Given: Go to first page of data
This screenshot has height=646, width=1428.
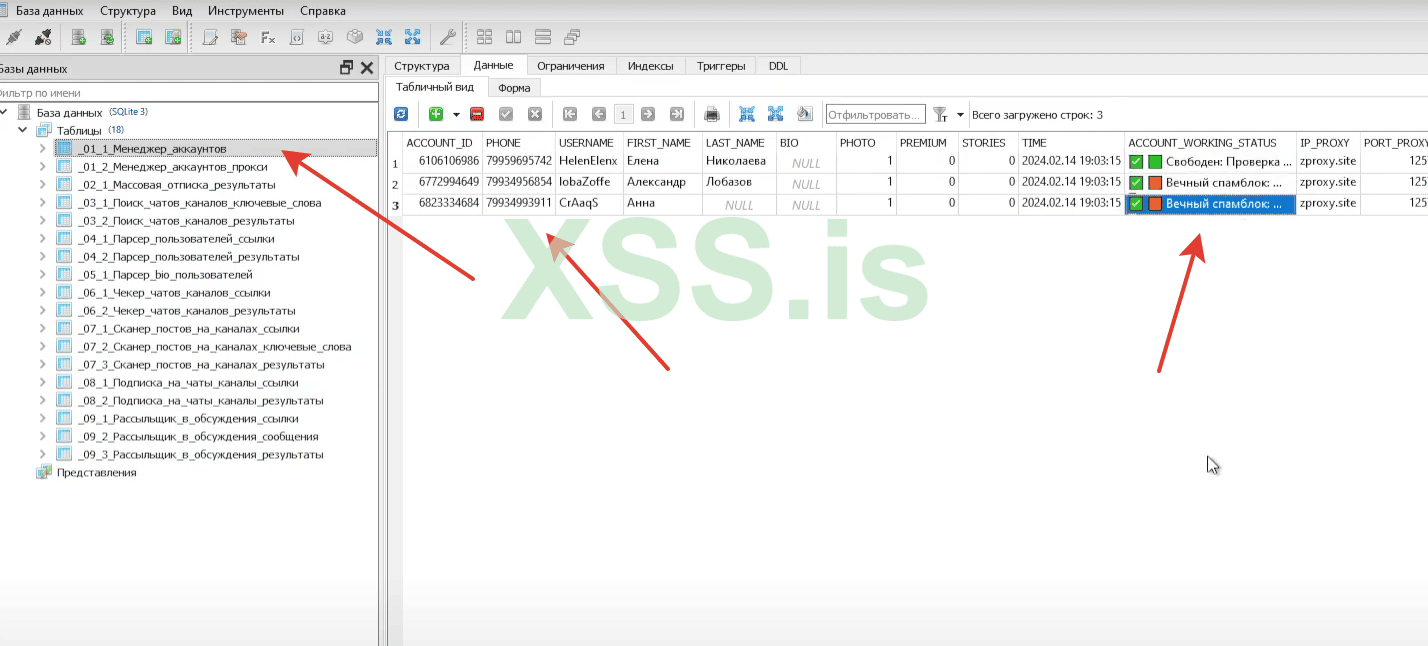Looking at the screenshot, I should tap(570, 114).
